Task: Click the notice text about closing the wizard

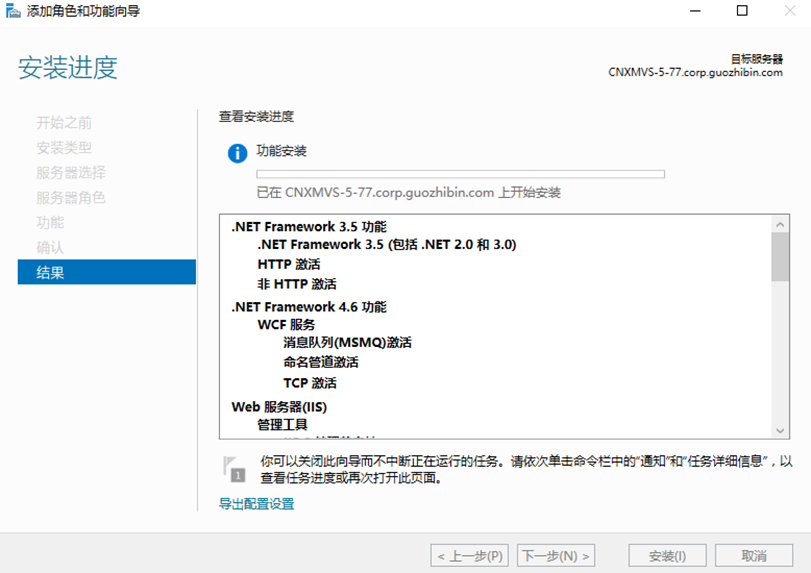Action: 526,469
